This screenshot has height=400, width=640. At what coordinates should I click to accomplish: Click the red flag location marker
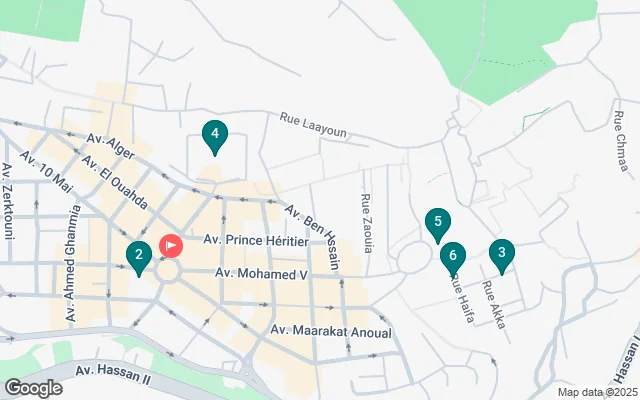tap(171, 246)
